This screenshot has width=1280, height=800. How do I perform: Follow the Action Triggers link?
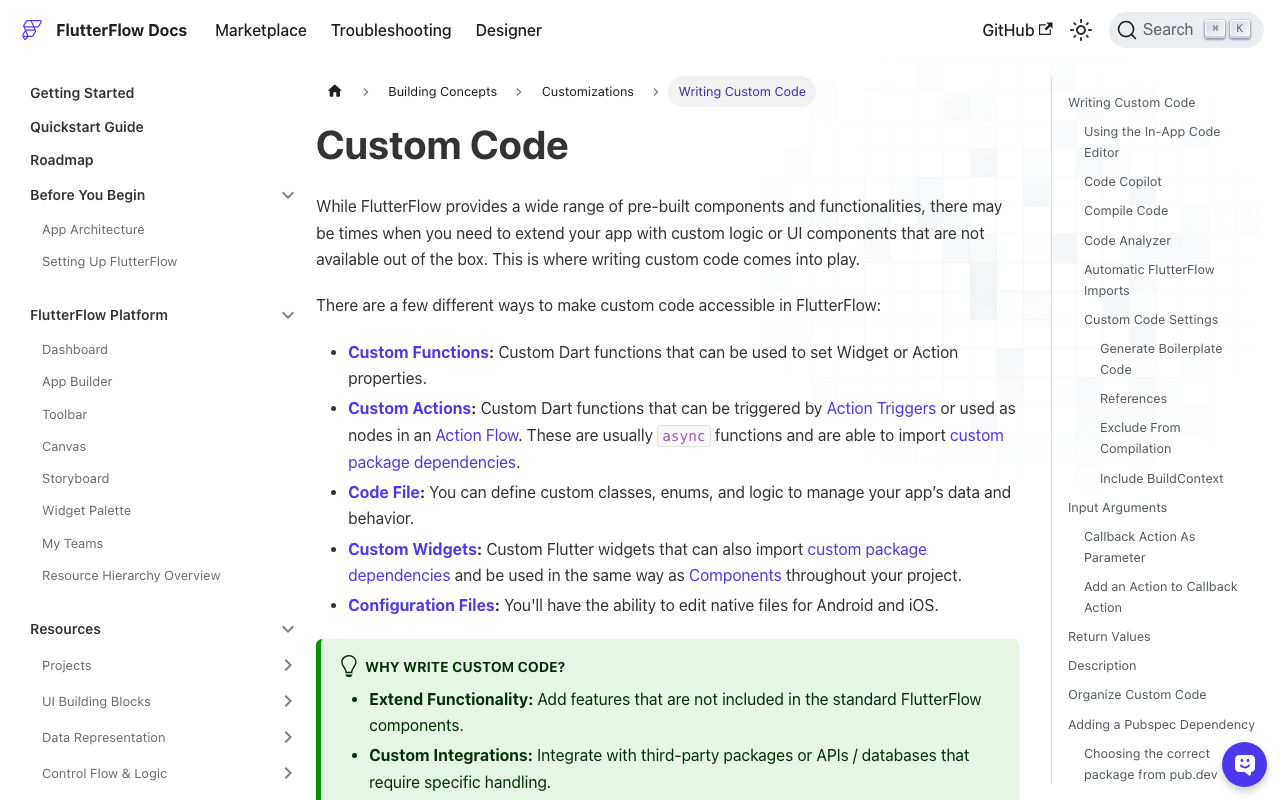(x=881, y=408)
